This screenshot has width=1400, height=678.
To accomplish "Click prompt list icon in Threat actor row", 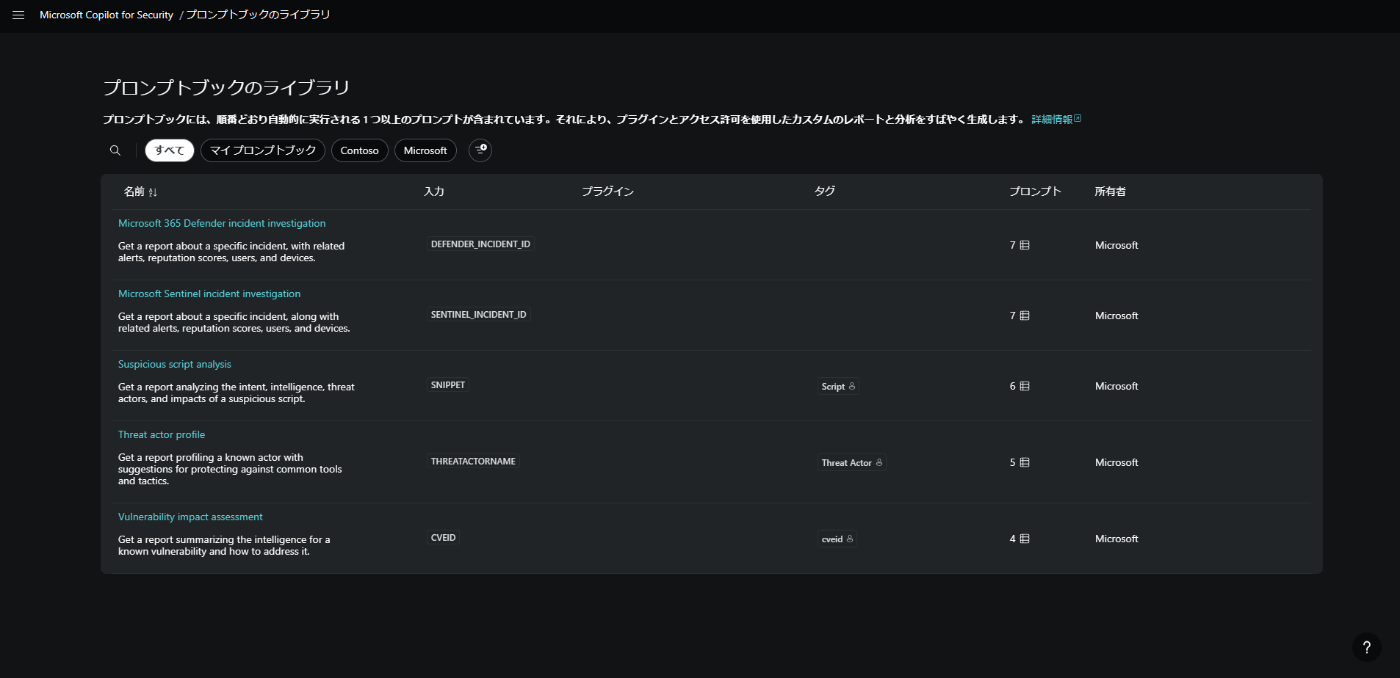I will [x=1024, y=462].
